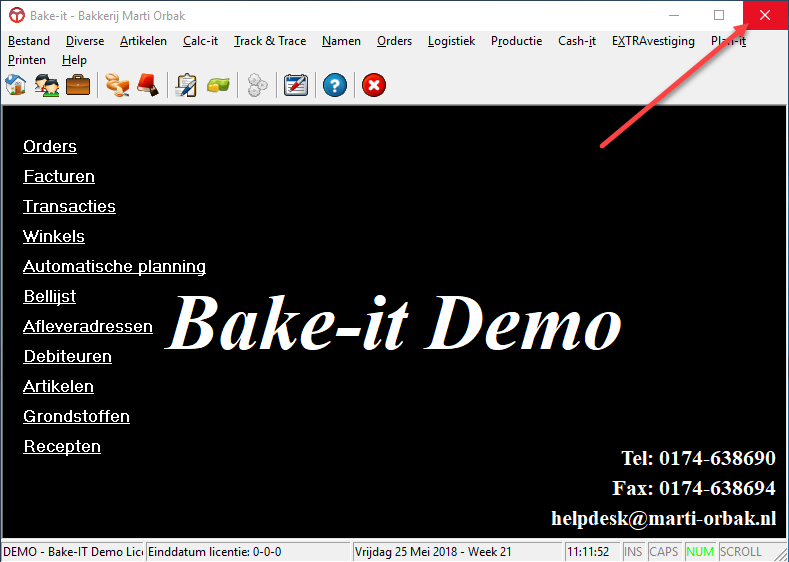This screenshot has height=562, width=789.
Task: Open the clipboard with pen orders icon
Action: [186, 85]
